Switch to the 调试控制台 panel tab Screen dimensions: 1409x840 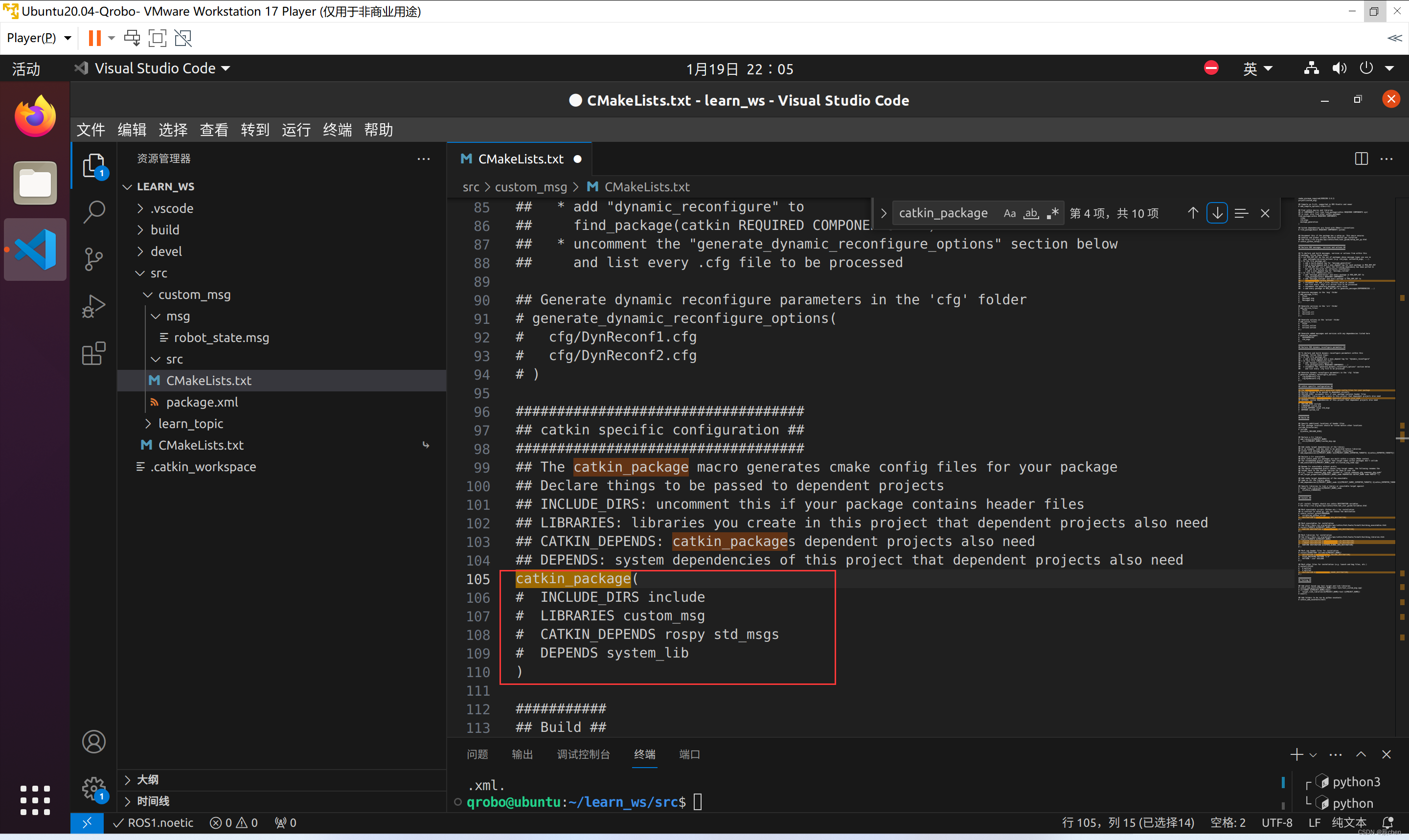[x=583, y=754]
